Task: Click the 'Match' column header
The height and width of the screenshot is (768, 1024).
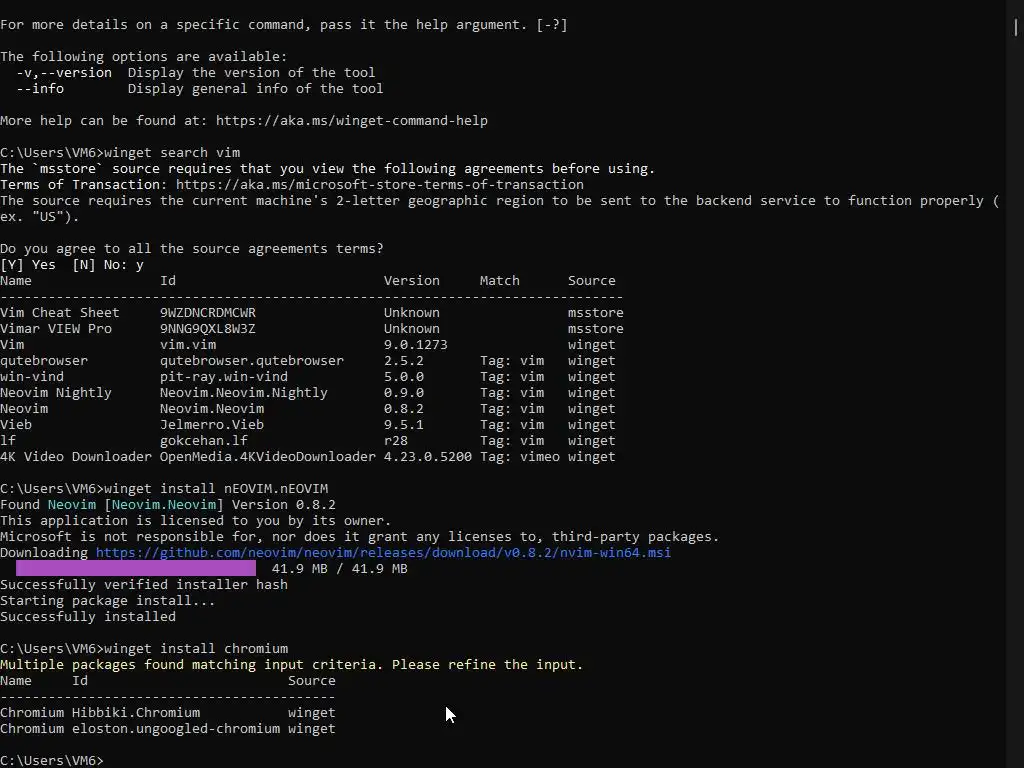Action: click(x=500, y=281)
